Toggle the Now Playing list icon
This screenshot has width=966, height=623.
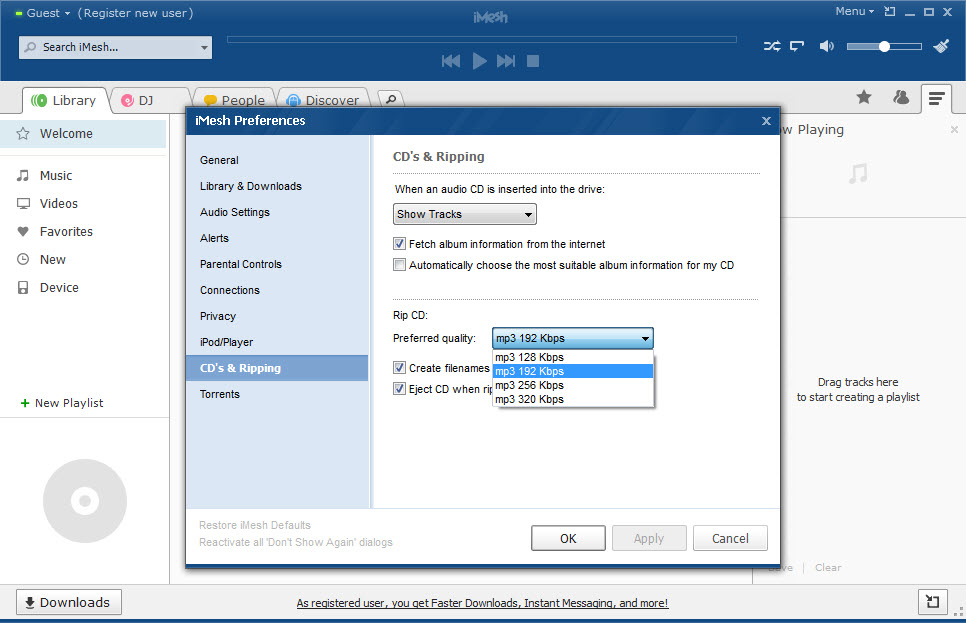coord(936,99)
